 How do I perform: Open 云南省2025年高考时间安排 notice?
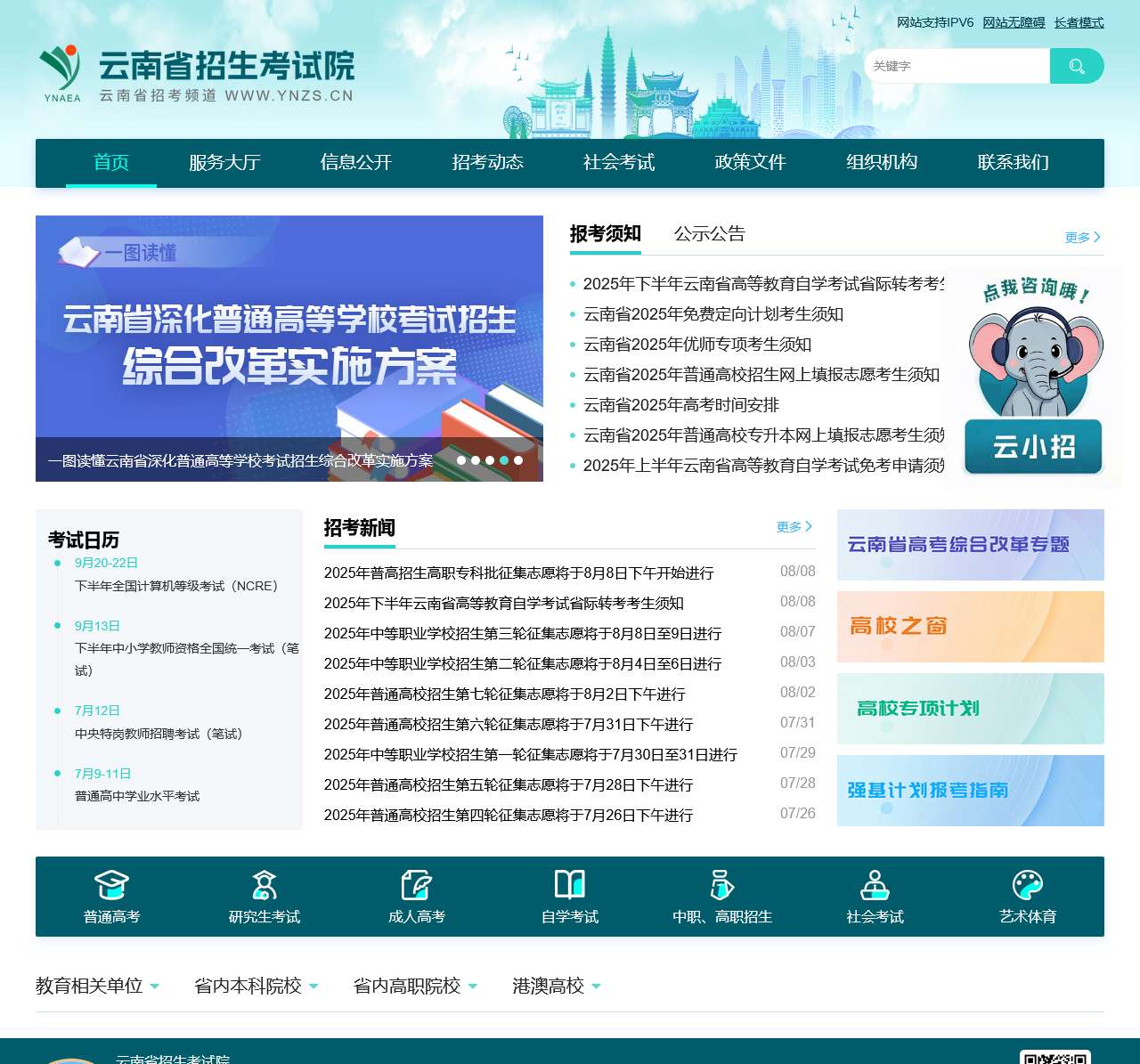point(680,405)
